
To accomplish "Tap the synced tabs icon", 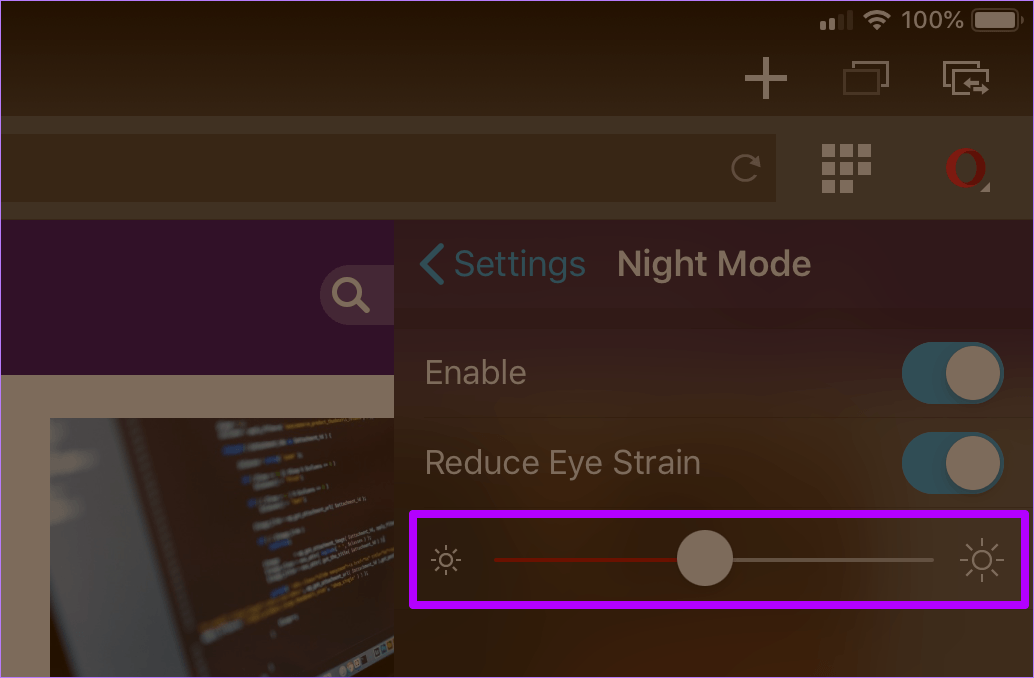I will (x=966, y=78).
